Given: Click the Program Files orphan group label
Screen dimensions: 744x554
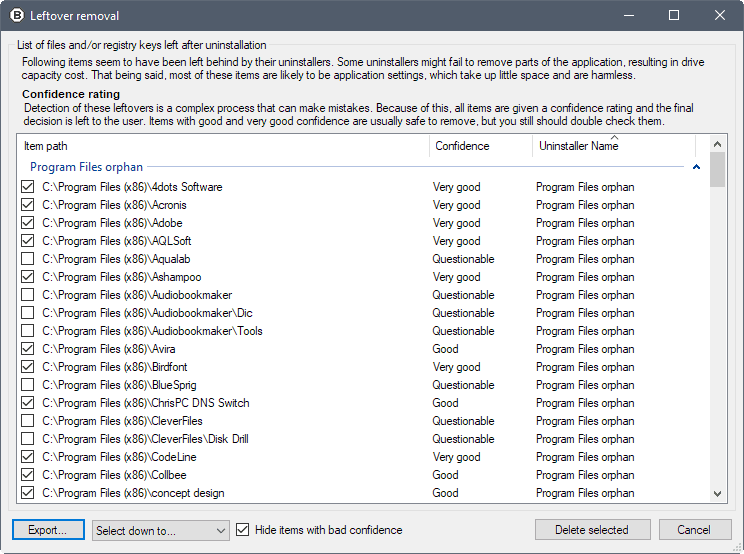Looking at the screenshot, I should pos(86,167).
